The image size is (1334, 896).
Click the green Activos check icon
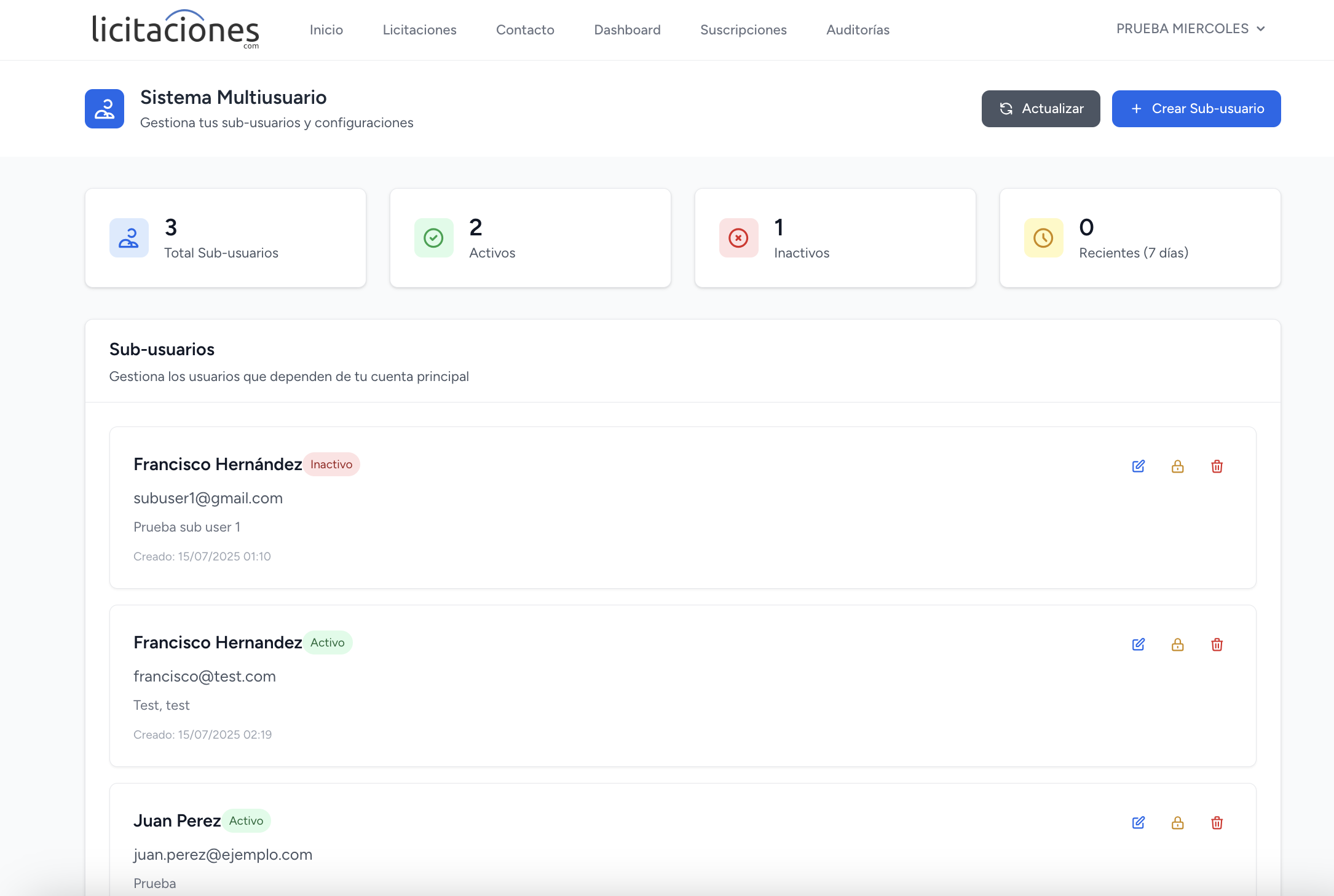[434, 238]
